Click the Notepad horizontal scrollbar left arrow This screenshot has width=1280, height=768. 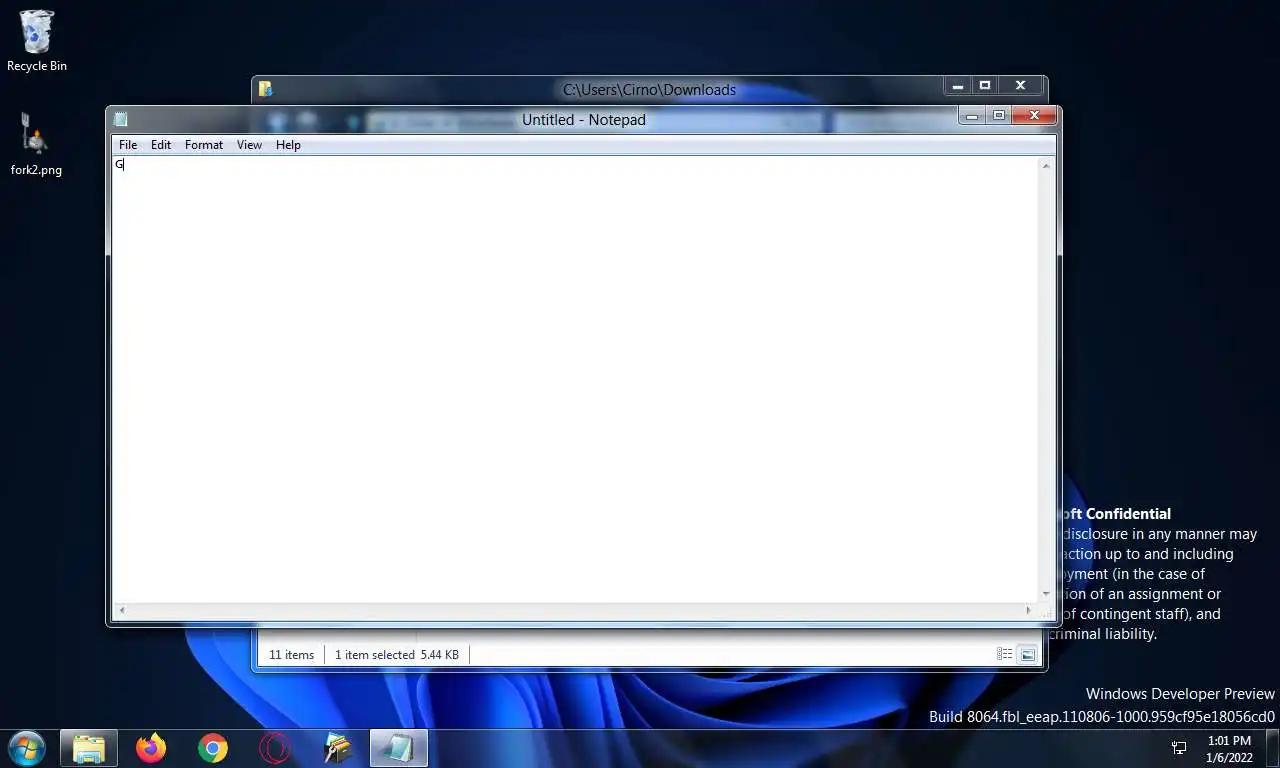click(x=122, y=610)
